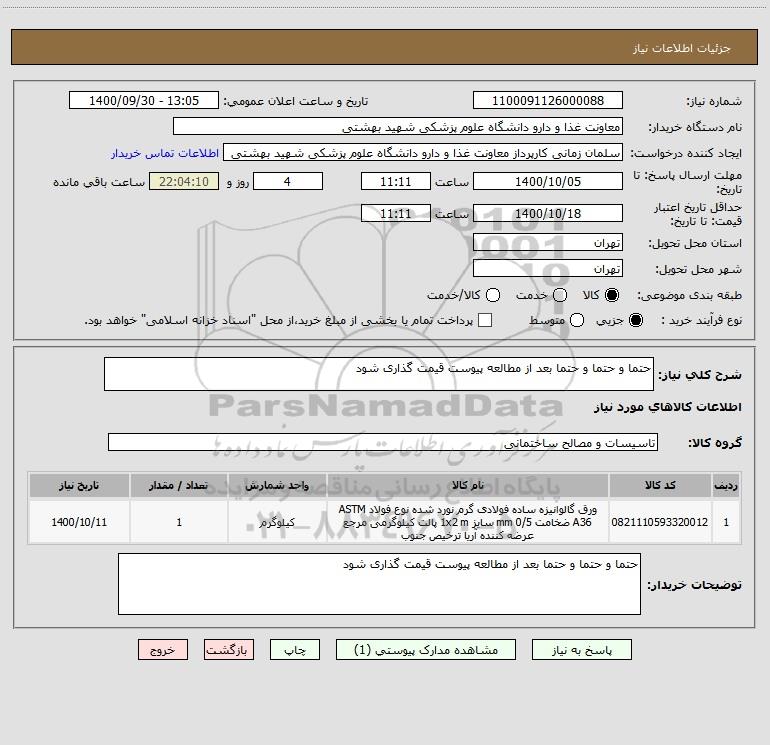Click the واحد شمارش column header
Image resolution: width=770 pixels, height=745 pixels.
tap(277, 485)
